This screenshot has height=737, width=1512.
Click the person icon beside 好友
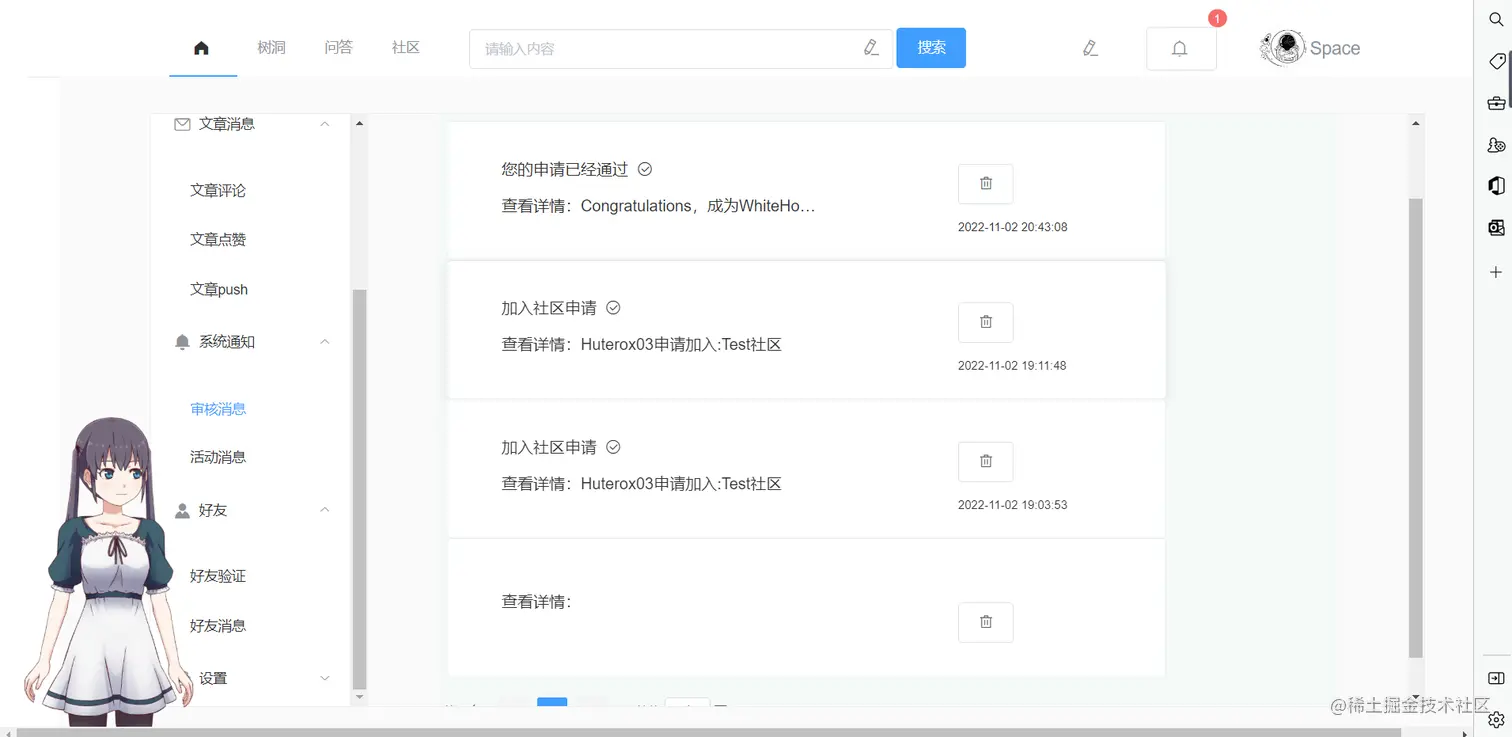(x=181, y=509)
